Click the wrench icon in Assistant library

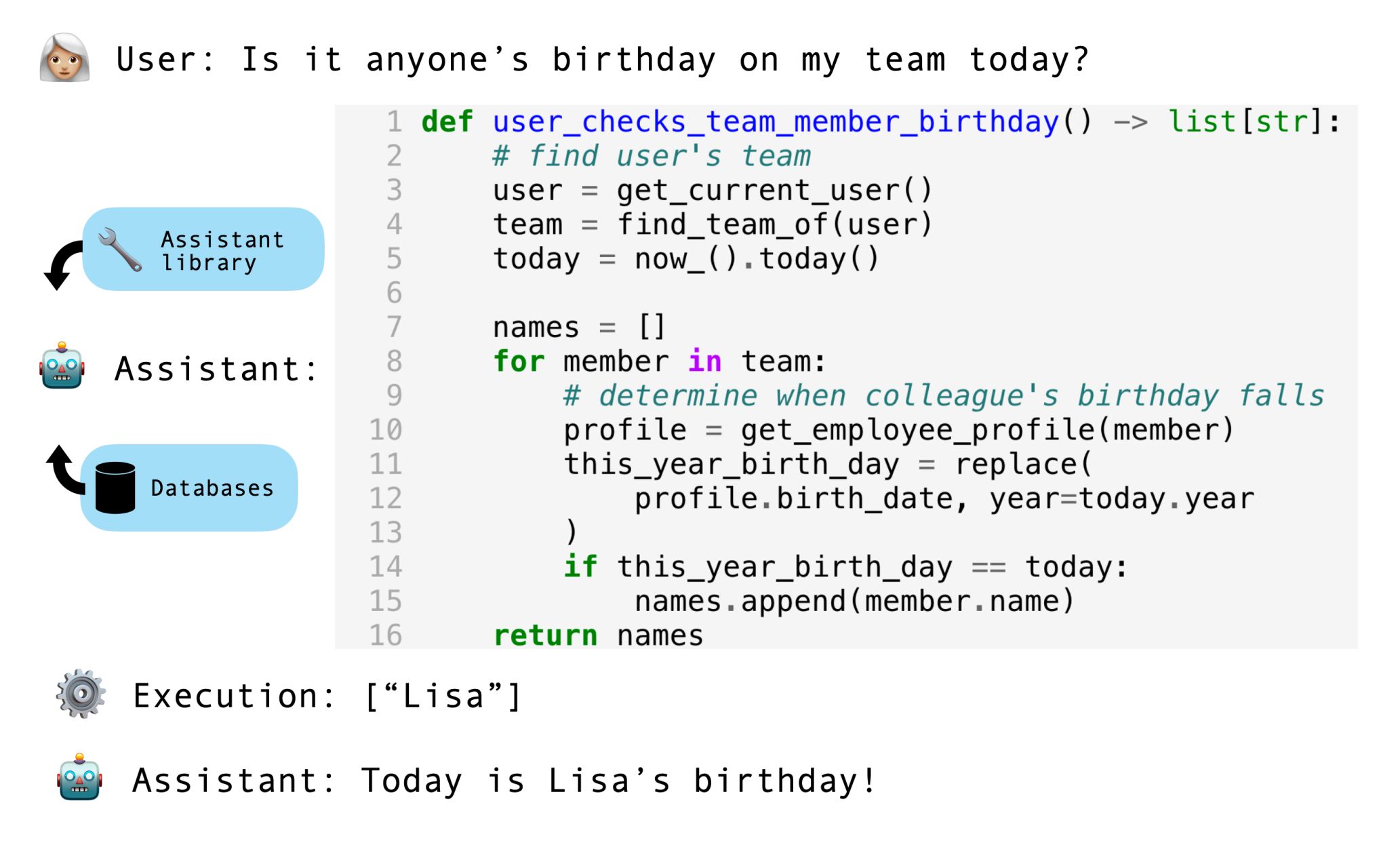click(x=120, y=250)
